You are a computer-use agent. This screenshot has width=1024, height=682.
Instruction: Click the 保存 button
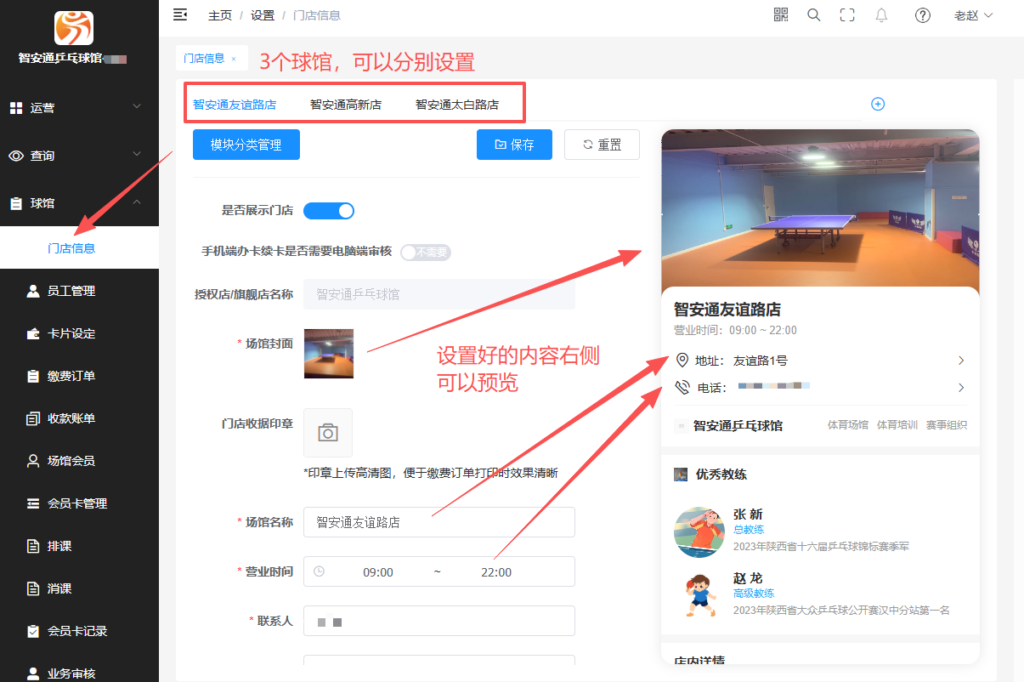tap(514, 145)
